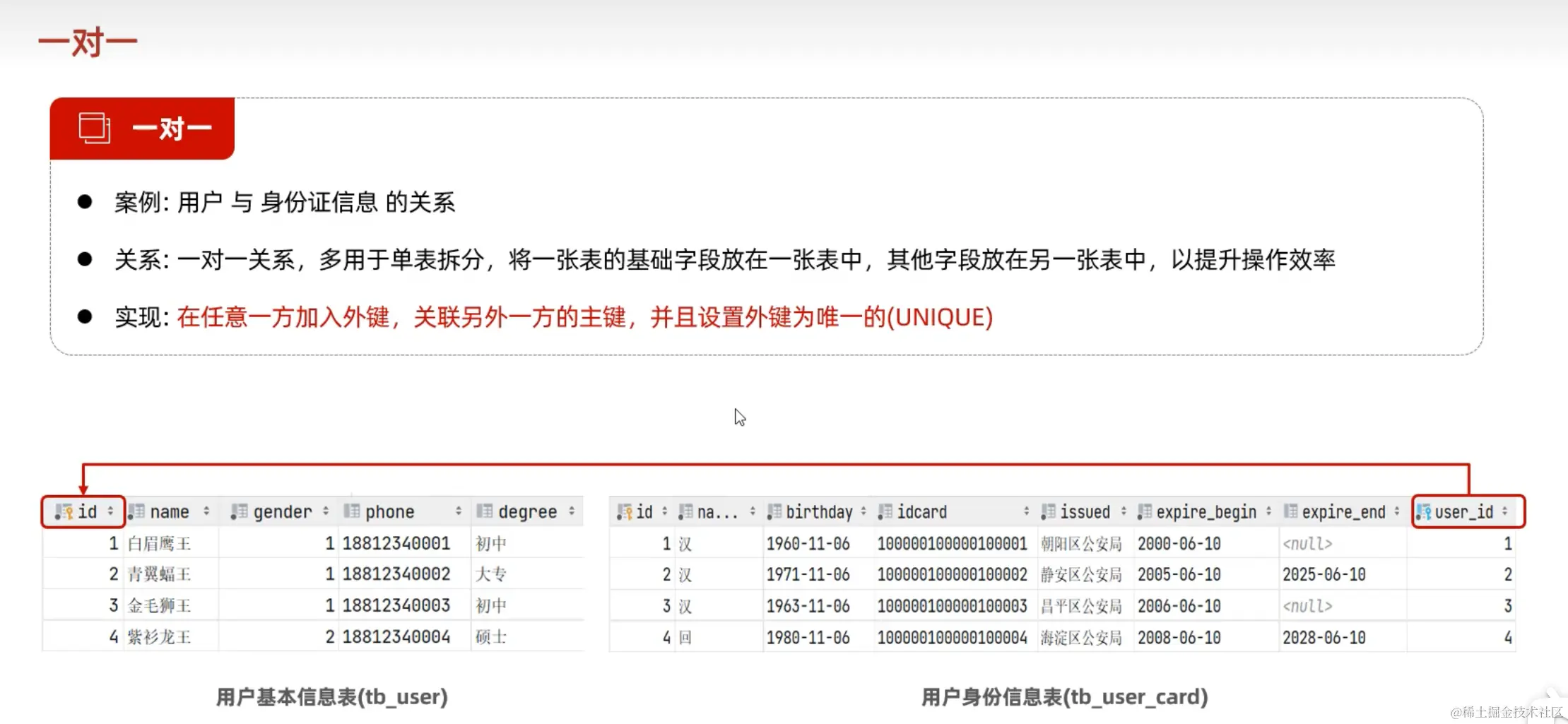
Task: Click the overlapping squares icon in red badge
Action: click(94, 128)
